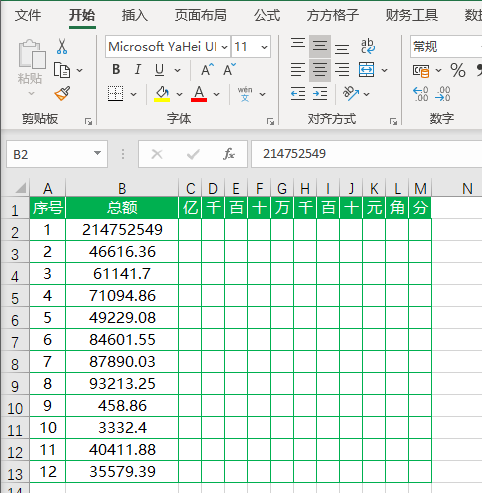This screenshot has height=493, width=482.
Task: Click the Wrap Text icon
Action: (368, 46)
